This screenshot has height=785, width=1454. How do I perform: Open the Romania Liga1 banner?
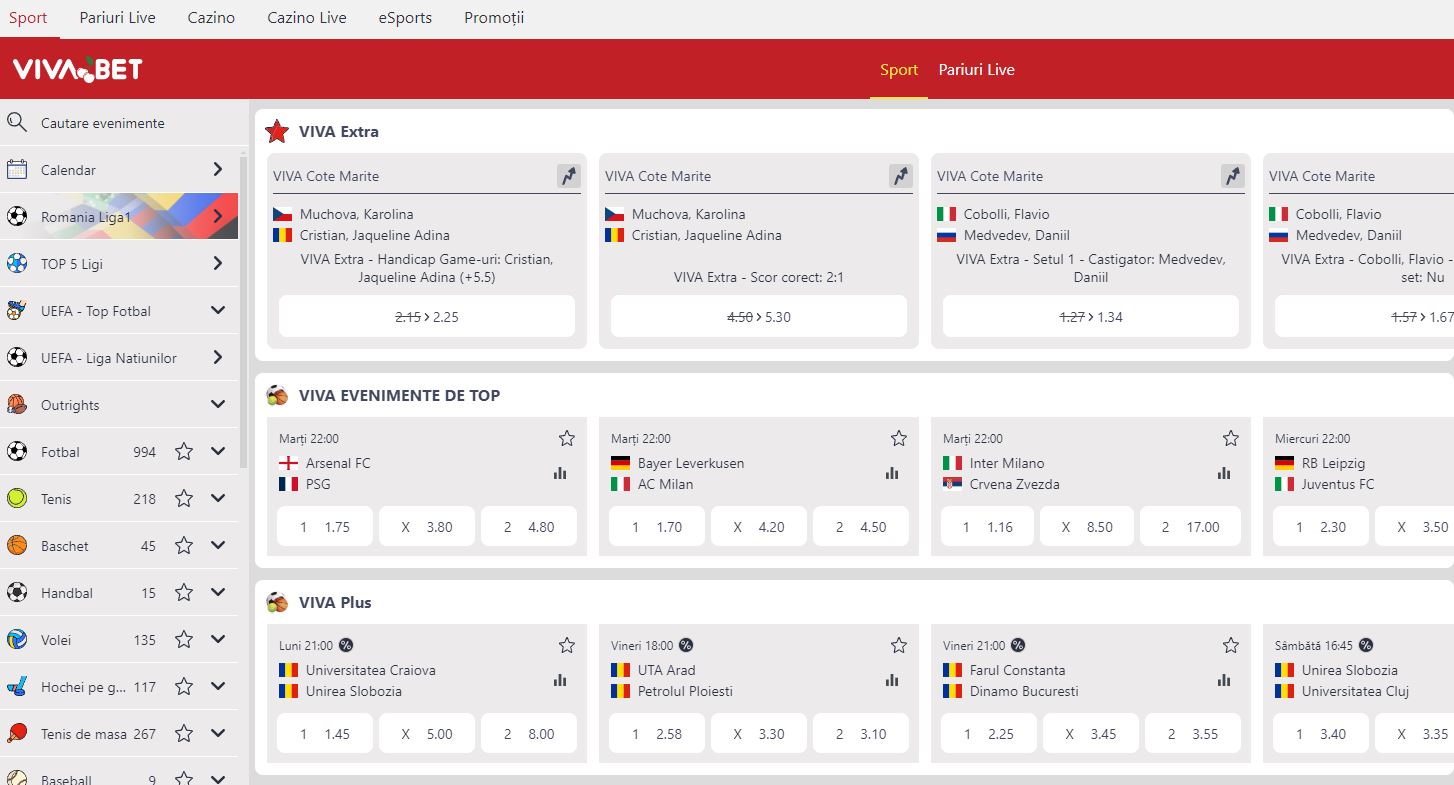pyautogui.click(x=119, y=217)
